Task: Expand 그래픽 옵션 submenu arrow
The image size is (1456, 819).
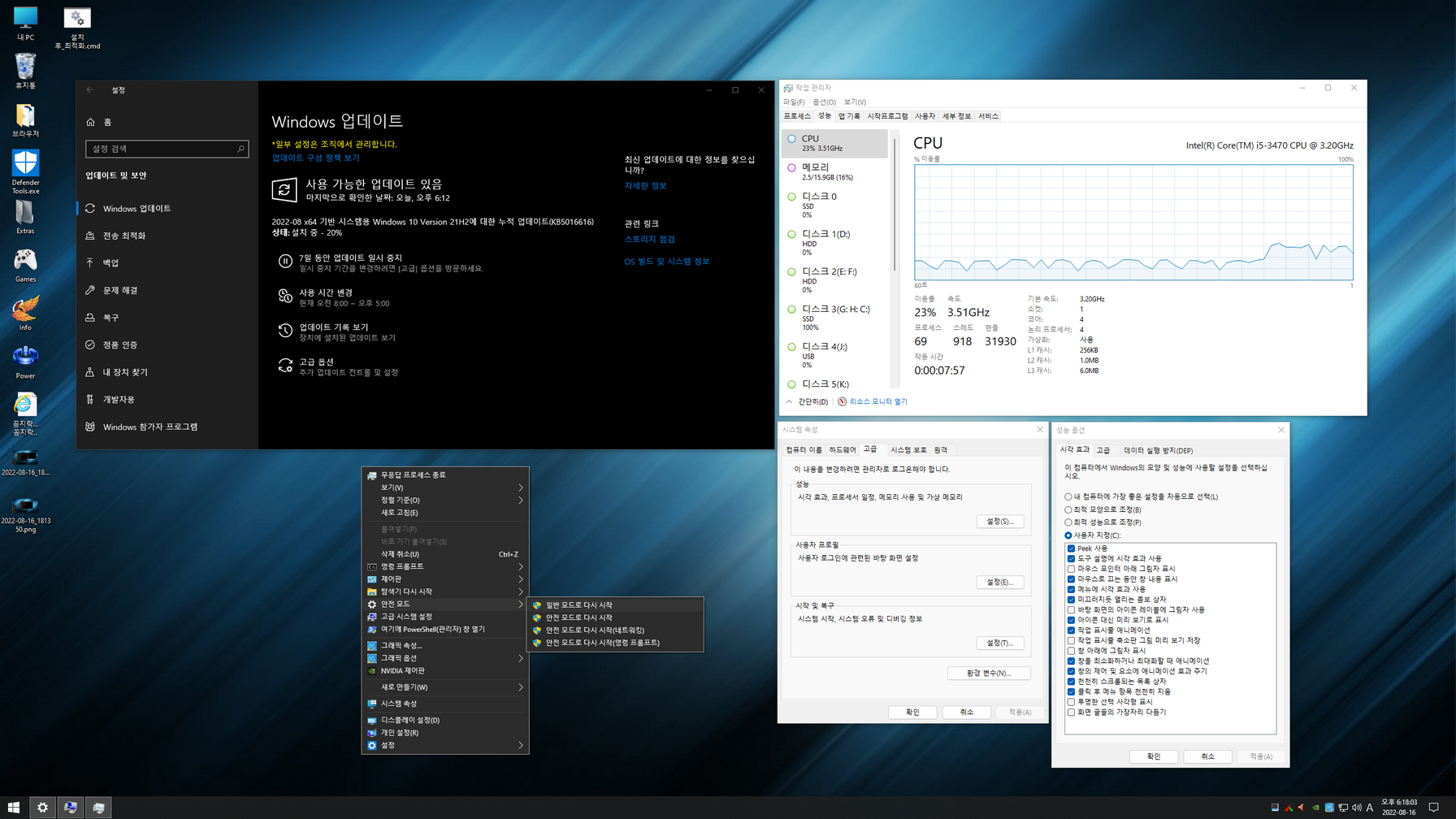Action: (x=521, y=658)
